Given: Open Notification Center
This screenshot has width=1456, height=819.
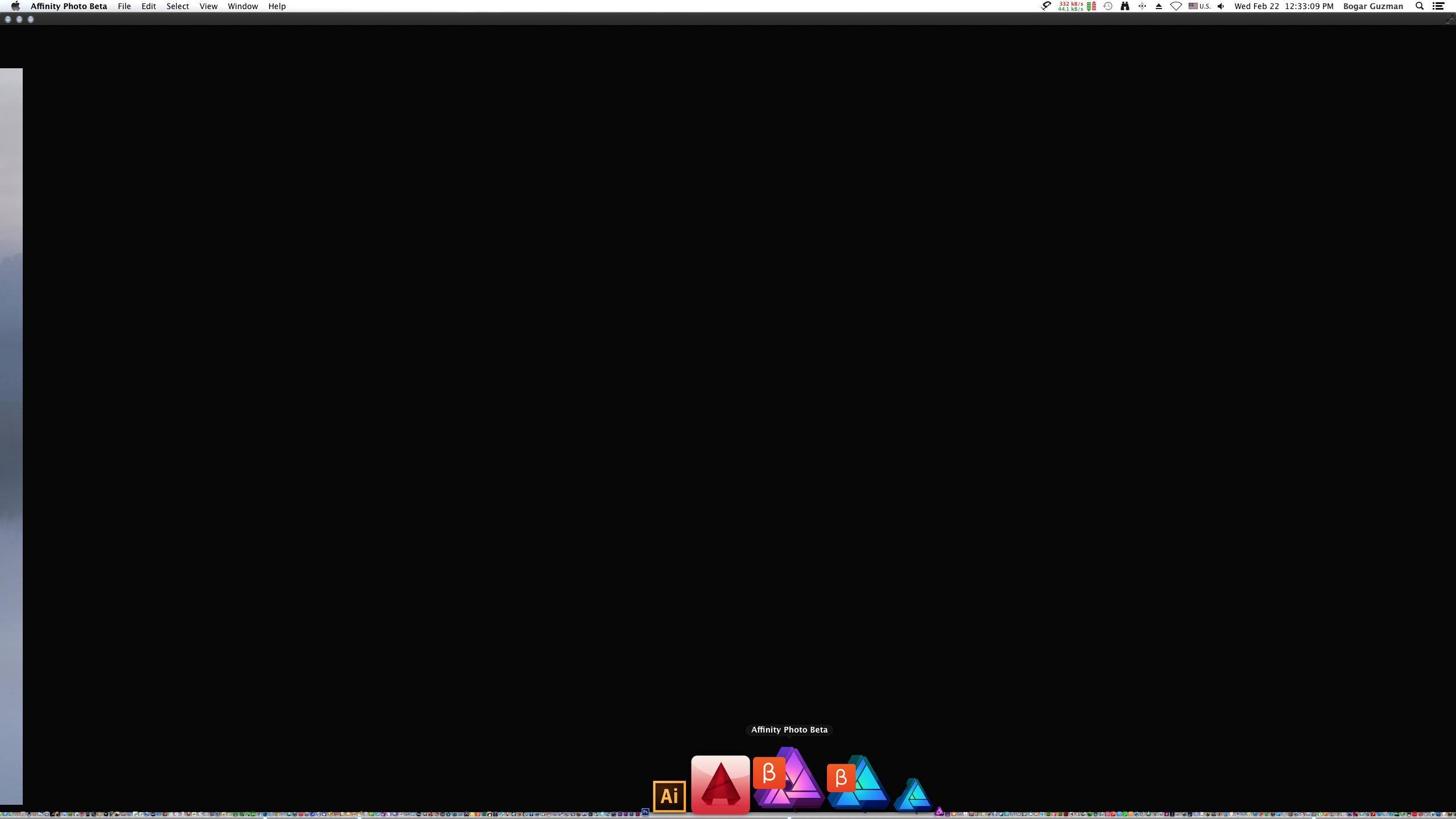Looking at the screenshot, I should pyautogui.click(x=1438, y=6).
